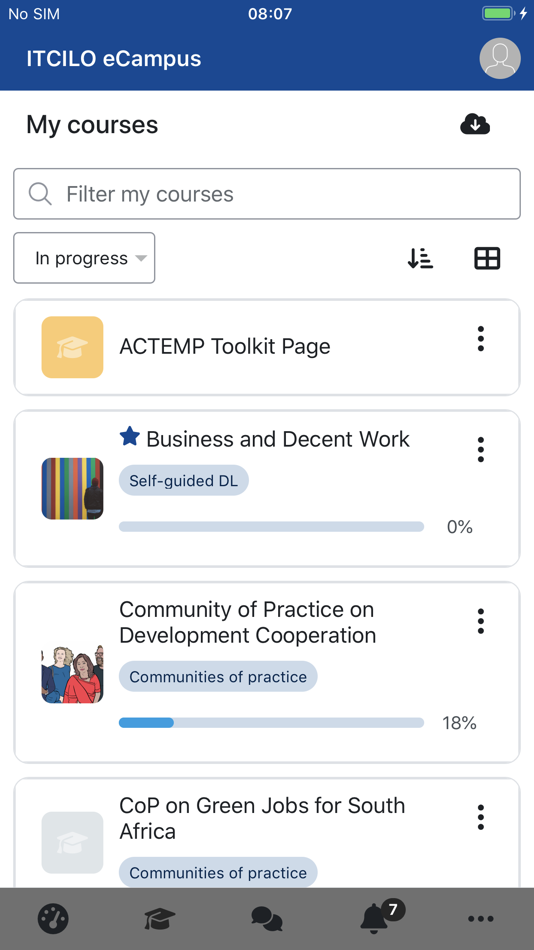Open options menu for Business and Decent Work
Viewport: 534px width, 950px height.
pos(481,450)
